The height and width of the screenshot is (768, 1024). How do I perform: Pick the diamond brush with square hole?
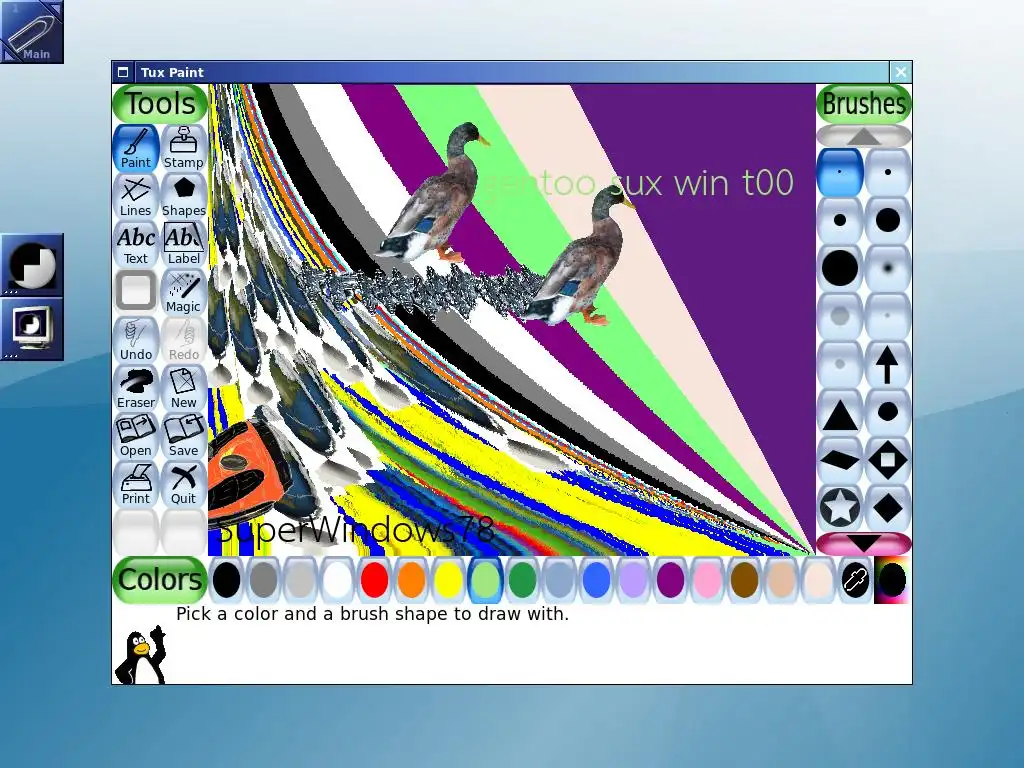coord(888,460)
